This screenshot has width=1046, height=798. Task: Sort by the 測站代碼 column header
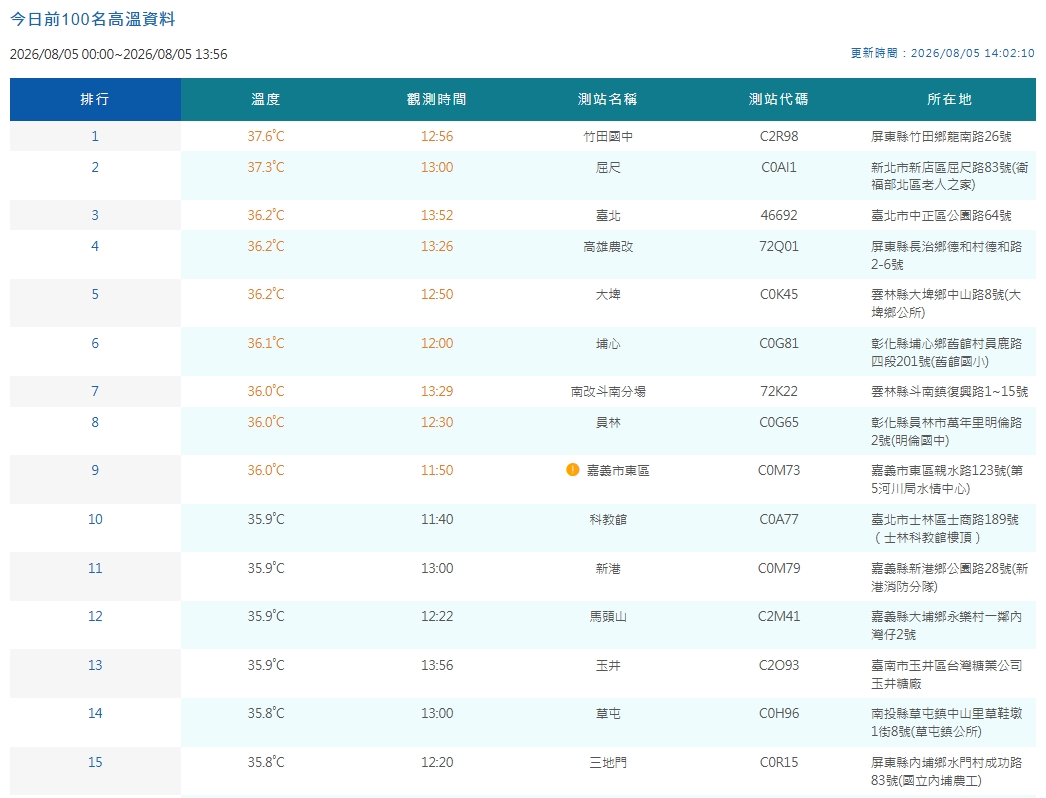(x=778, y=99)
